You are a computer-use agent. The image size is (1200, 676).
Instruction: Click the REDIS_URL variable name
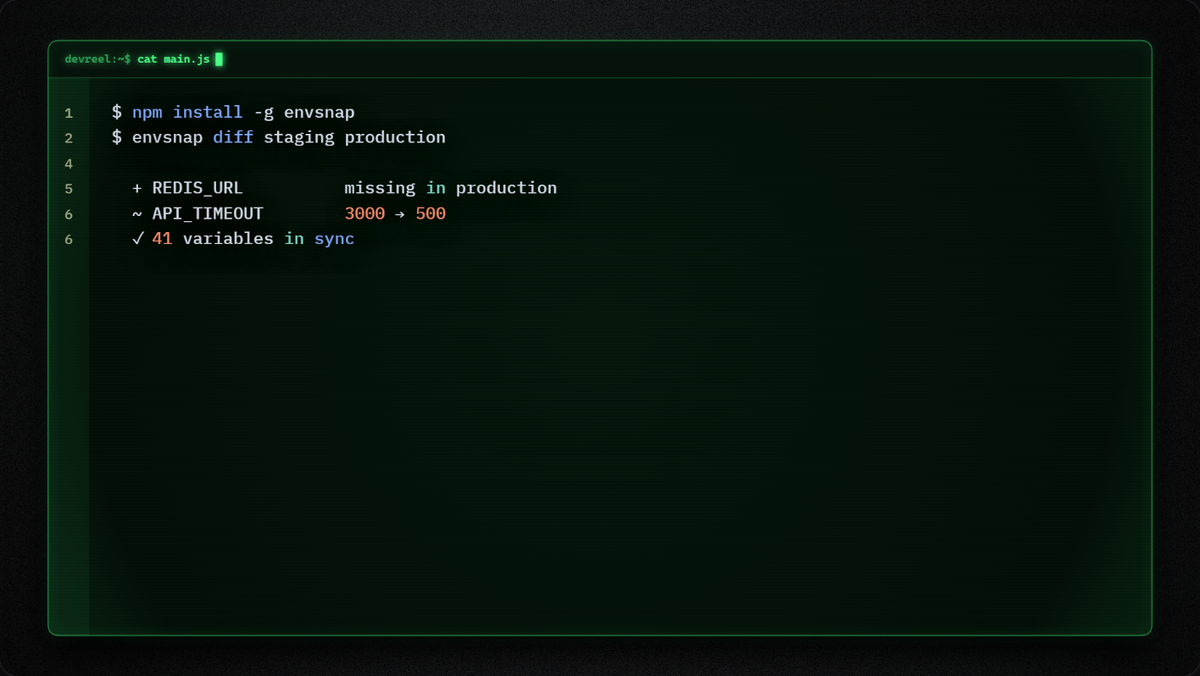click(198, 188)
